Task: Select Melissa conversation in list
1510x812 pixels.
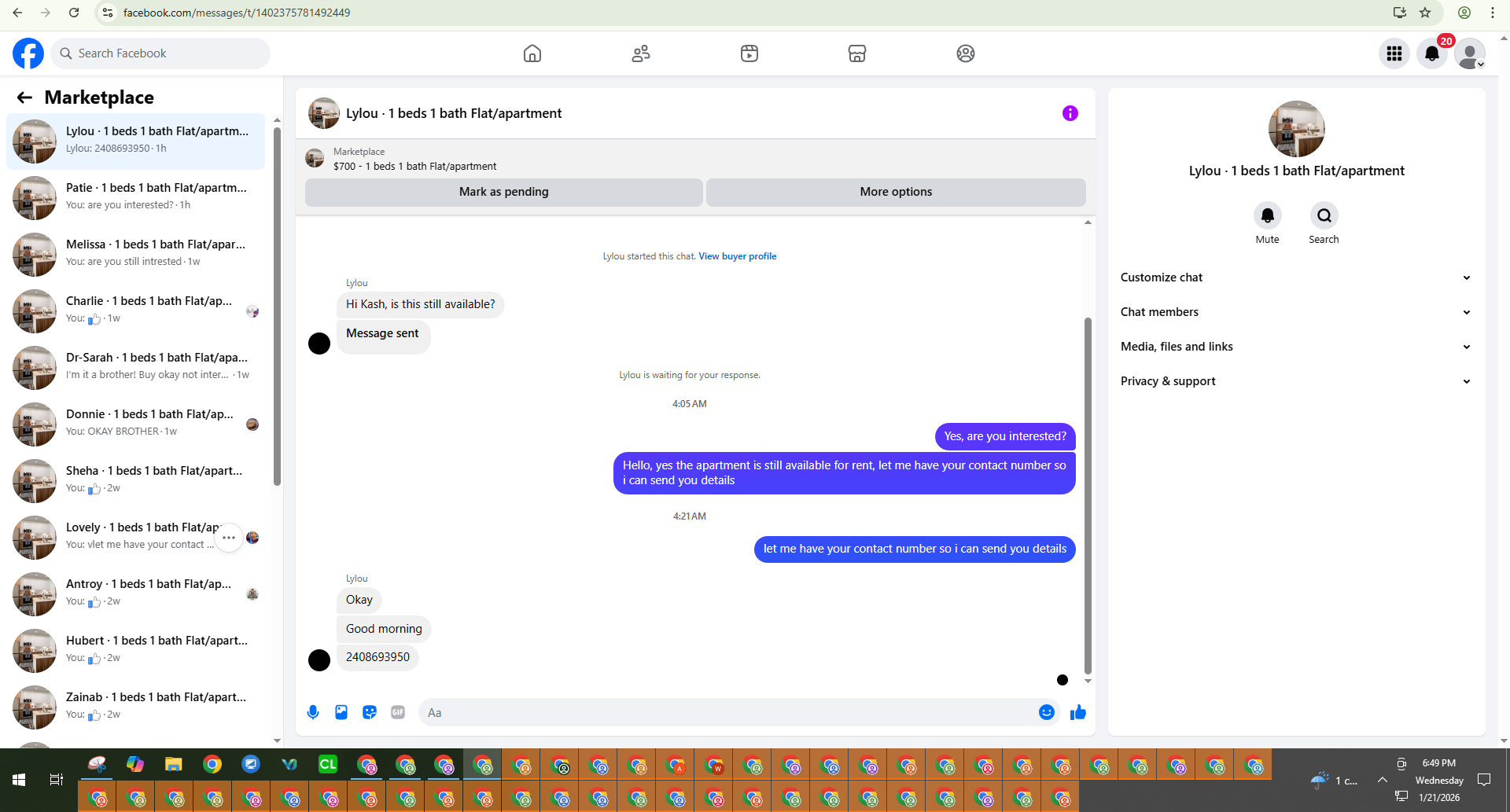Action: click(135, 255)
